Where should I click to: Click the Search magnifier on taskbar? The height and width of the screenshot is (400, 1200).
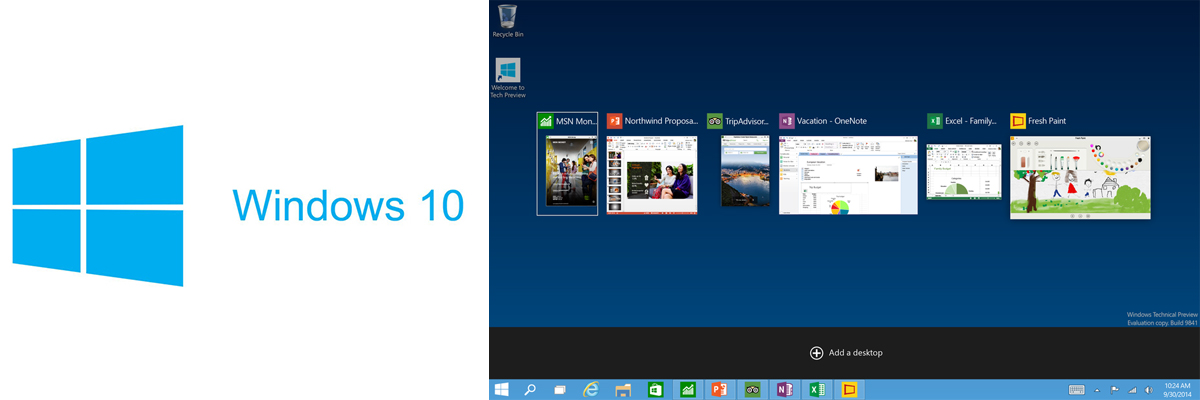point(531,389)
